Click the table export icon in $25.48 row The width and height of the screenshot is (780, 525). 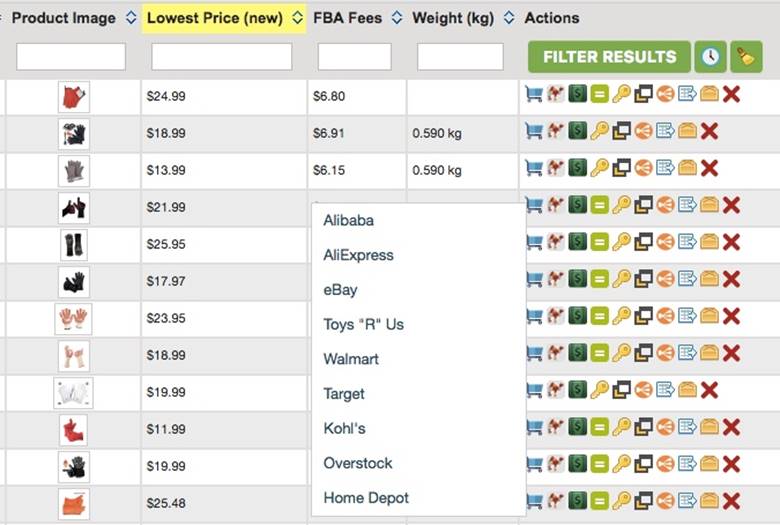687,500
